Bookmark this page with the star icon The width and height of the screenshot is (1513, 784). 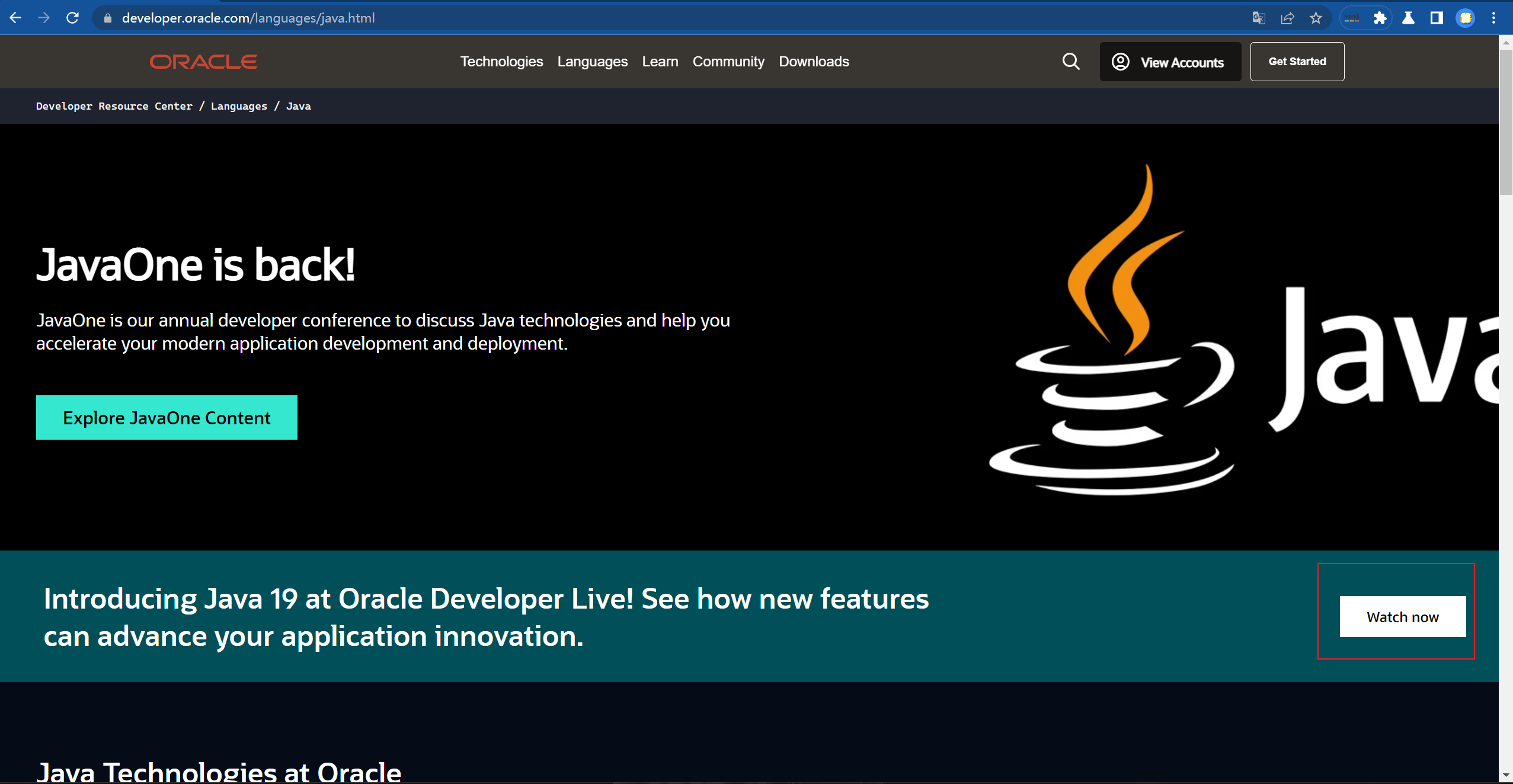[1316, 18]
